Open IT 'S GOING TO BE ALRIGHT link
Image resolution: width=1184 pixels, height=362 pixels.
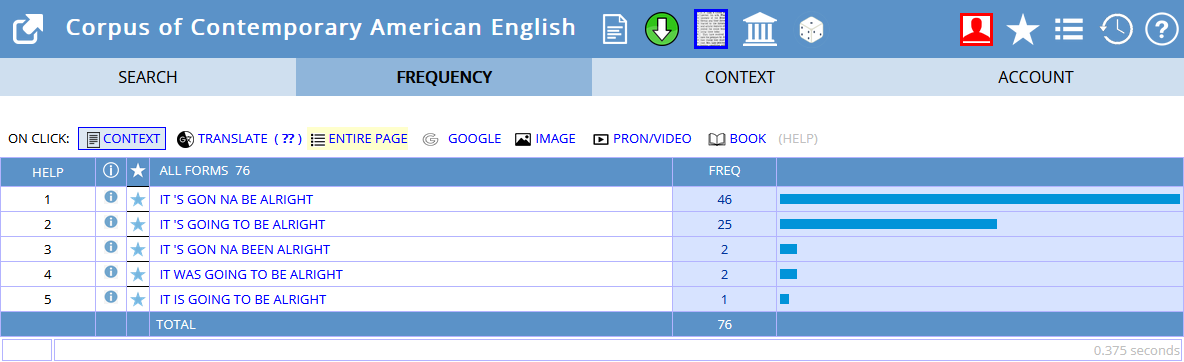[x=242, y=224]
